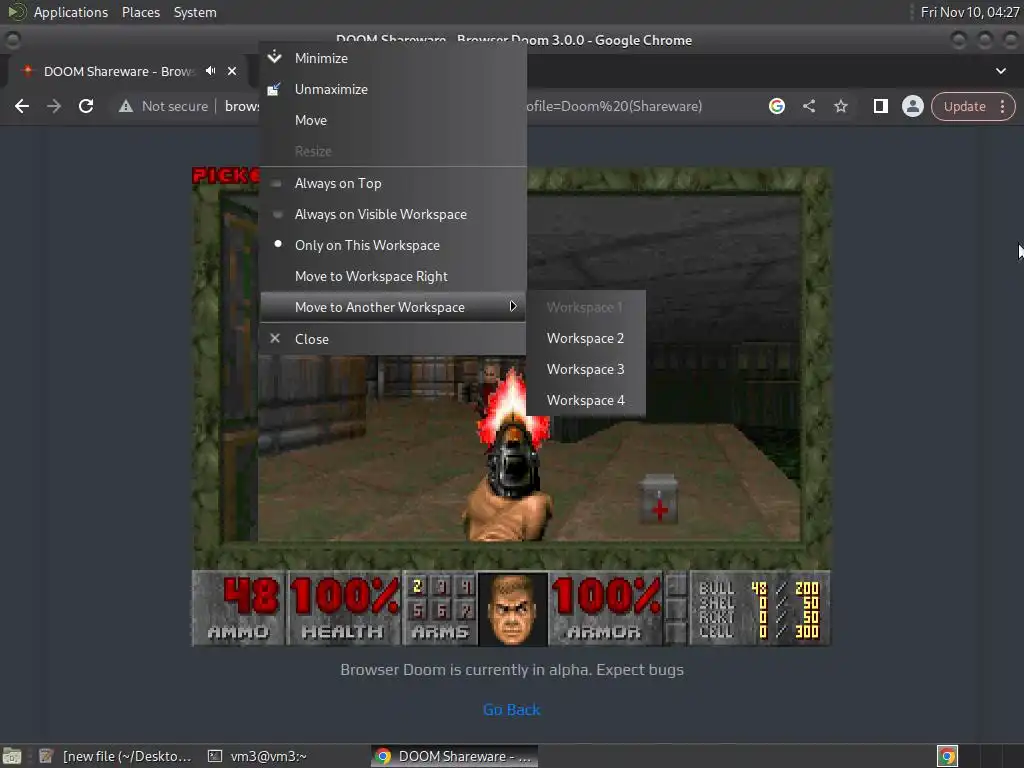Screen dimensions: 1024x768
Task: Choose Close in the window menu
Action: point(392,339)
